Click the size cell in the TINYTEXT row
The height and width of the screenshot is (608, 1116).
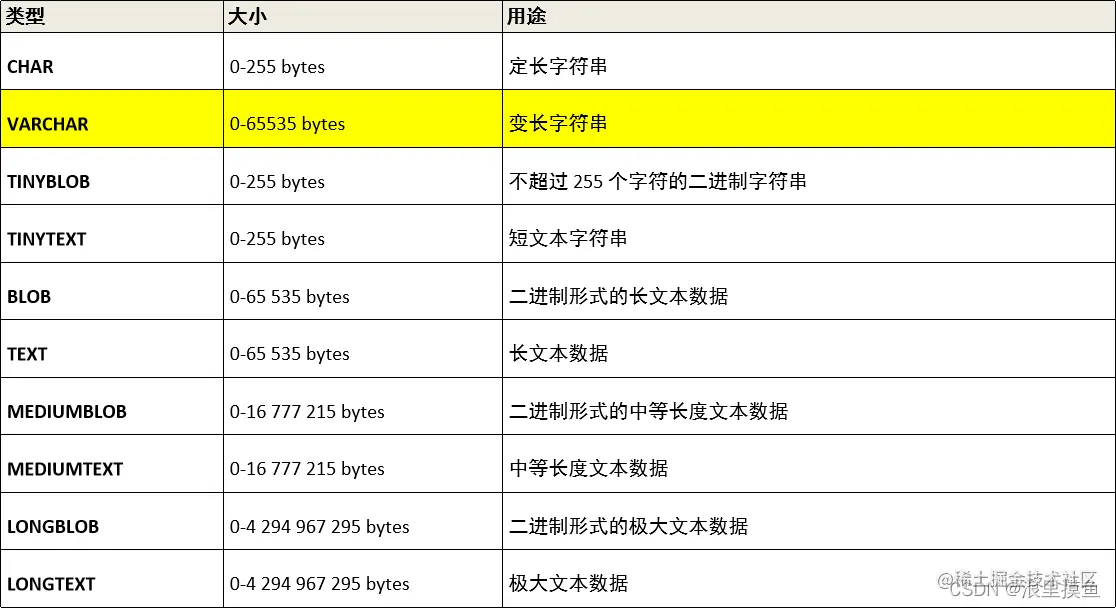363,234
